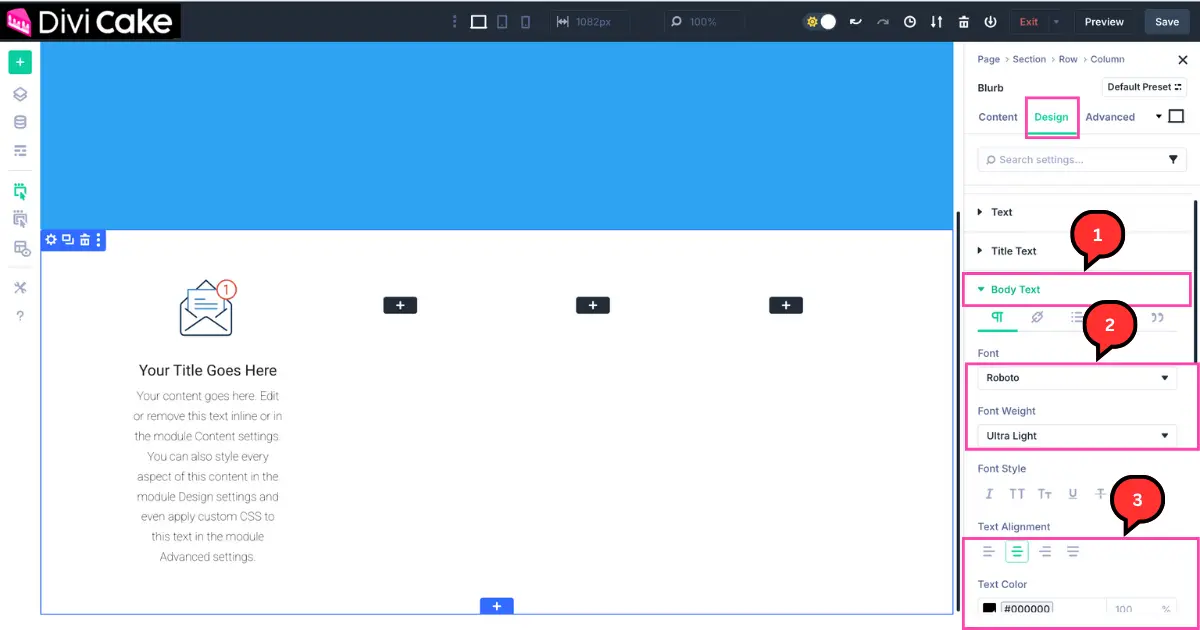Open the Font Weight dropdown showing Ultra Light

pos(1077,436)
